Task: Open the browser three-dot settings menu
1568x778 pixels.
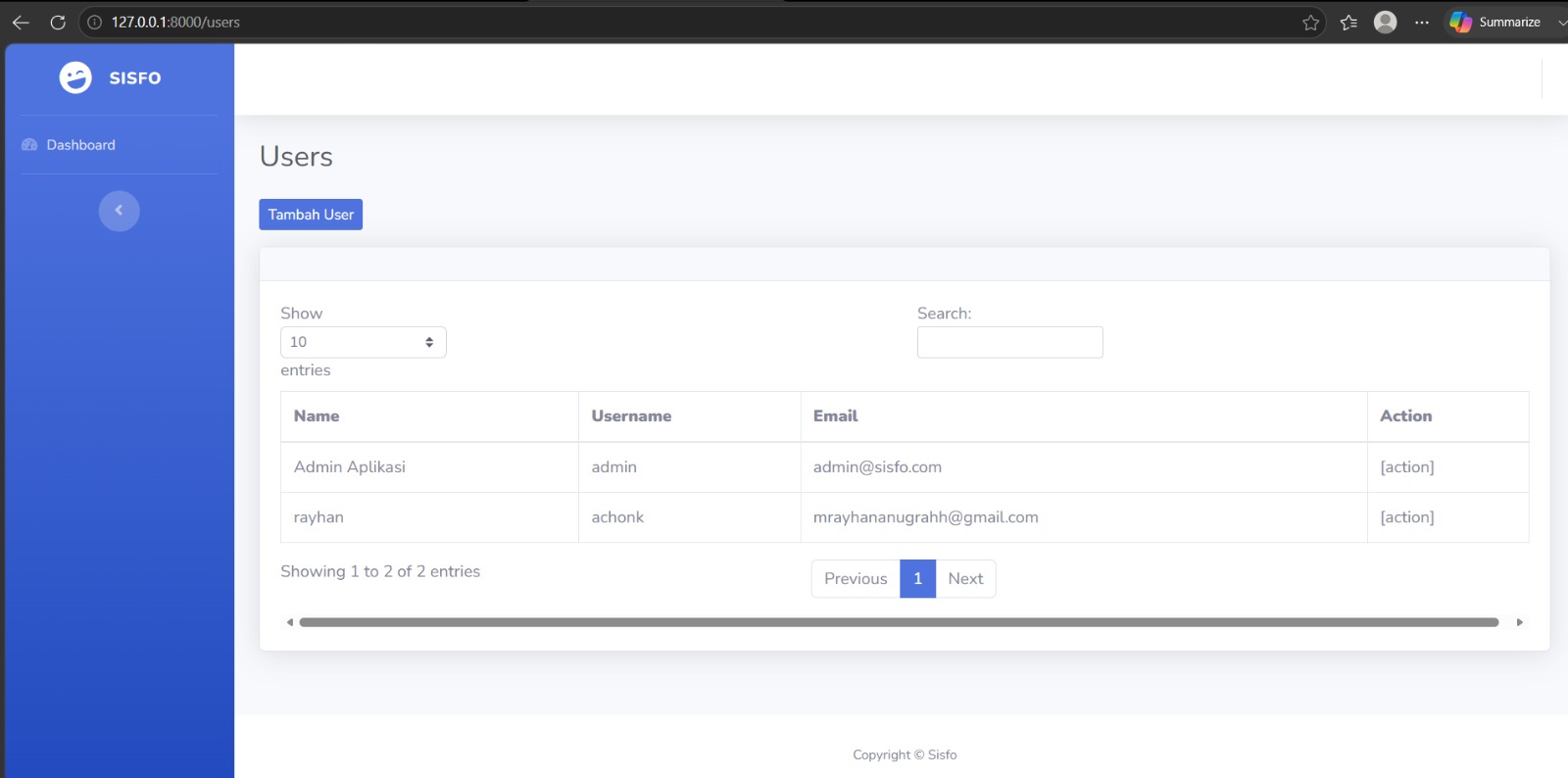Action: [1422, 23]
